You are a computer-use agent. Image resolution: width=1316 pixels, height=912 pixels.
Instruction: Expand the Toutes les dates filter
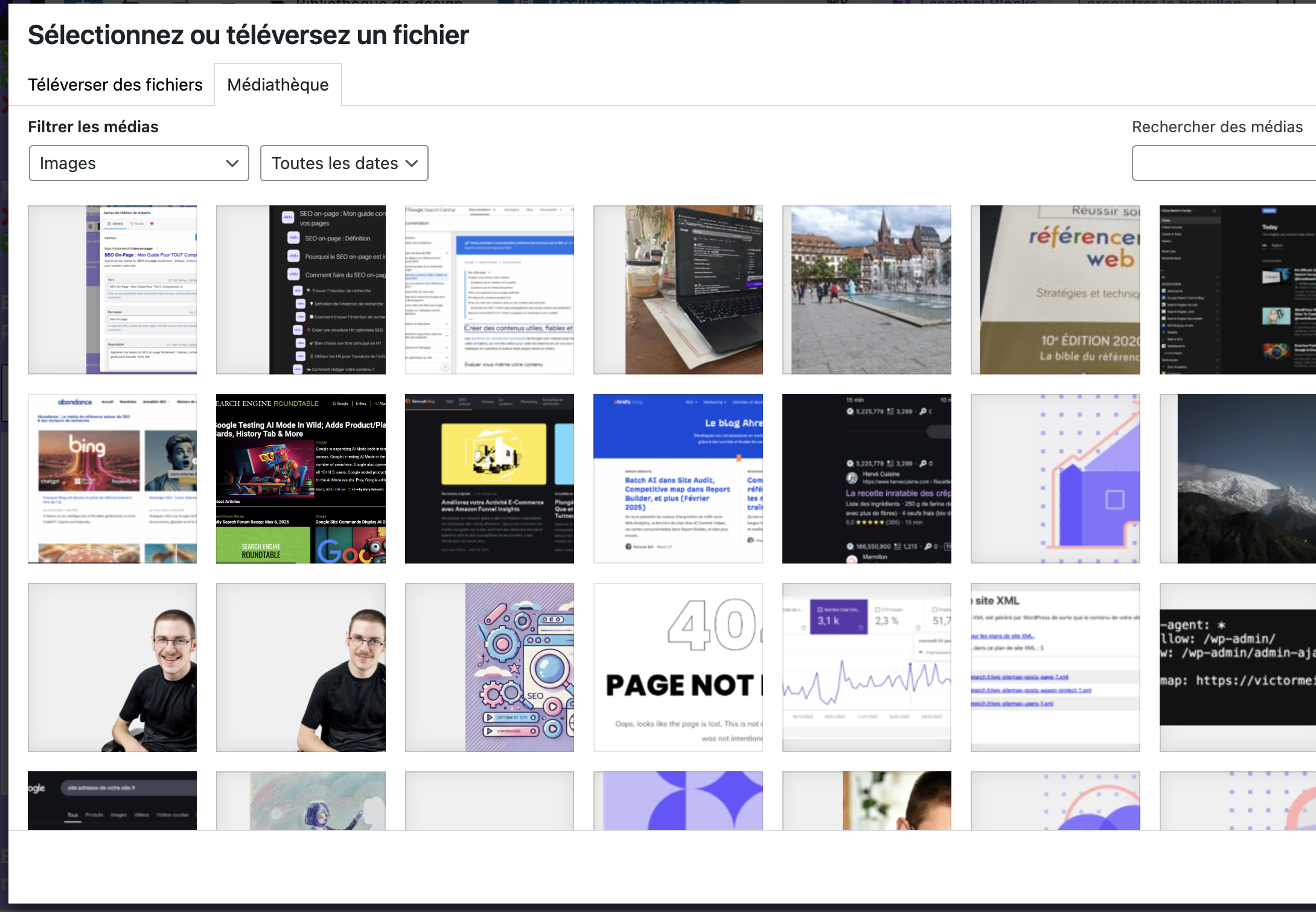[x=344, y=163]
